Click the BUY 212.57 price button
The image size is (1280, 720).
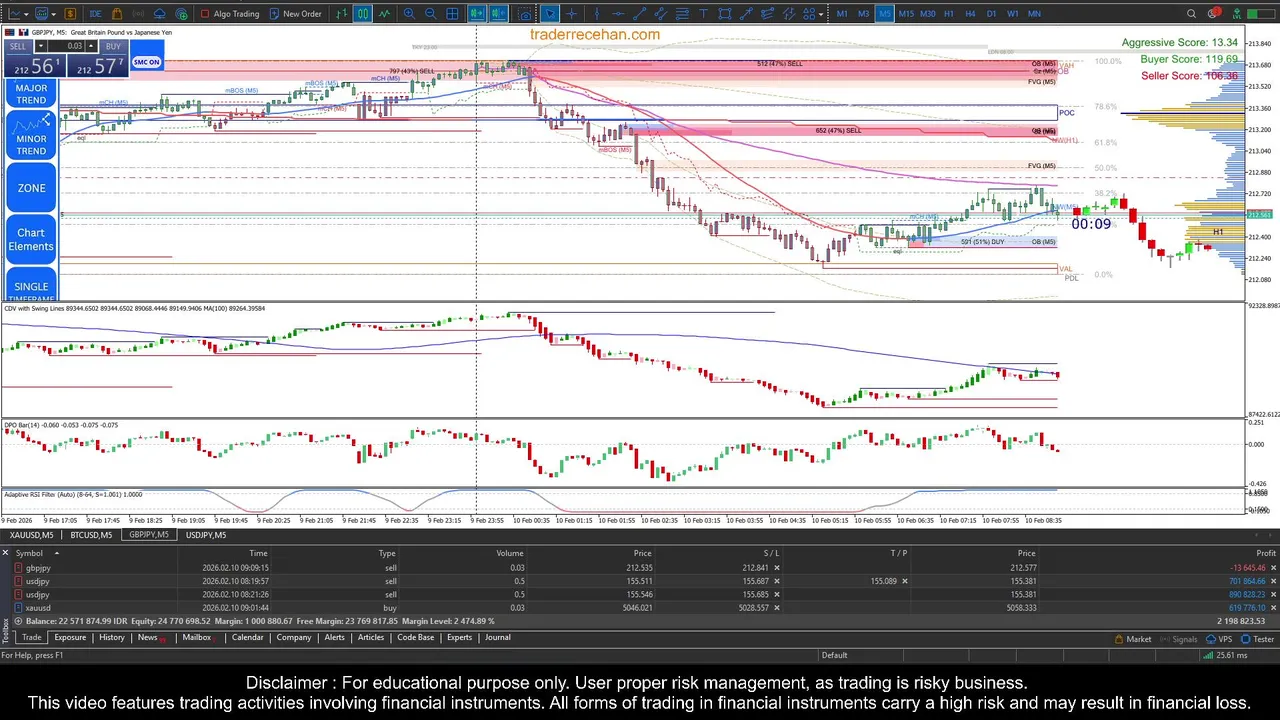tap(98, 66)
